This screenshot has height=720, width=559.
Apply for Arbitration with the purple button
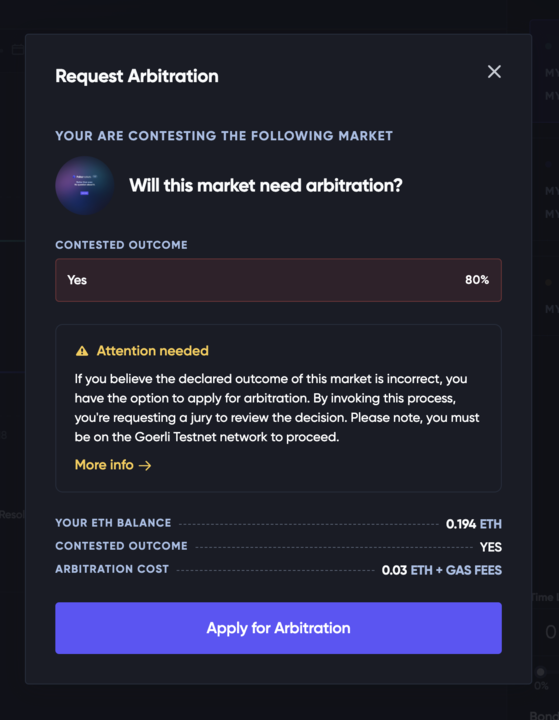(x=278, y=628)
